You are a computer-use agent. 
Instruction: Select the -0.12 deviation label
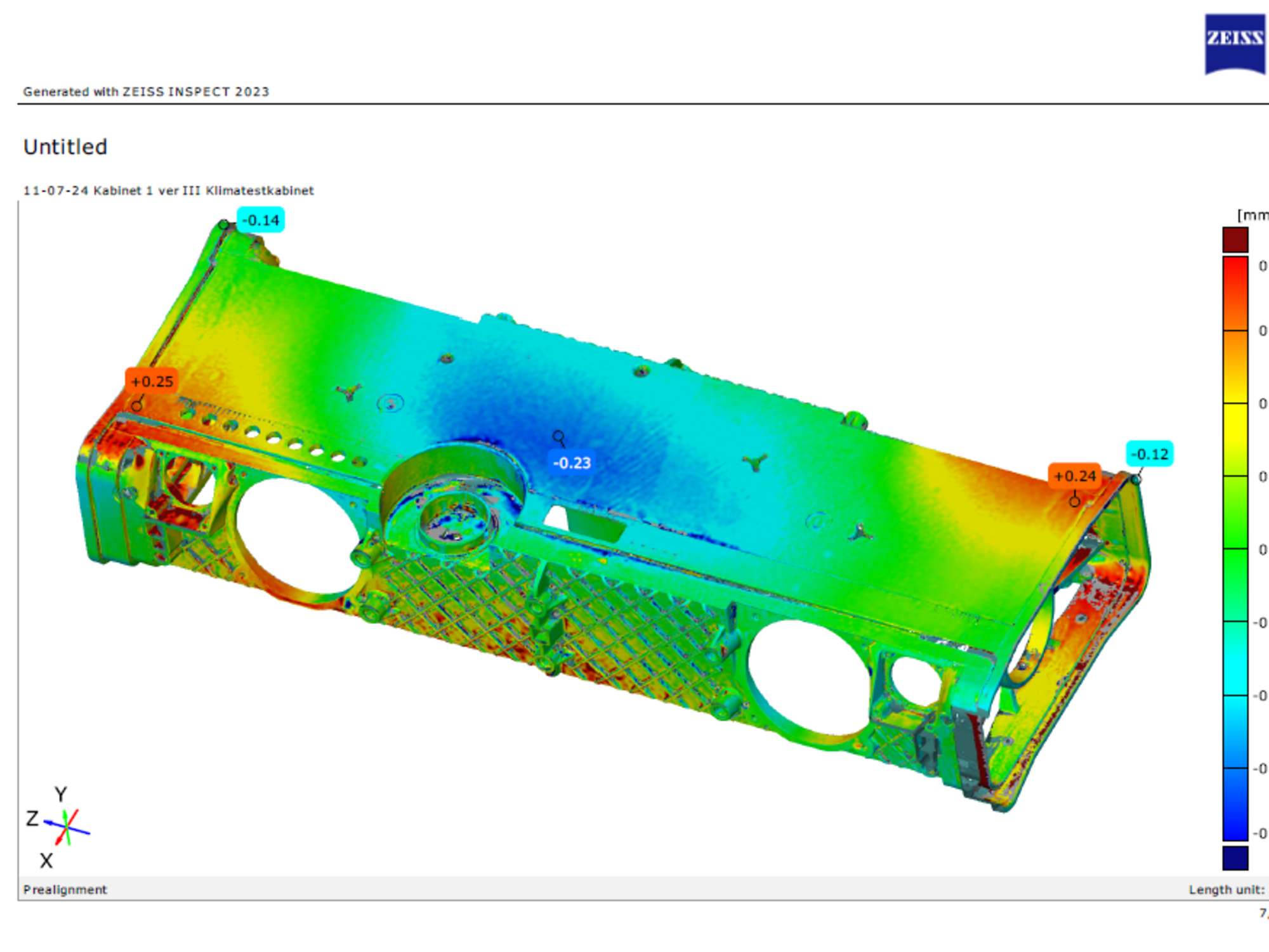point(1150,454)
